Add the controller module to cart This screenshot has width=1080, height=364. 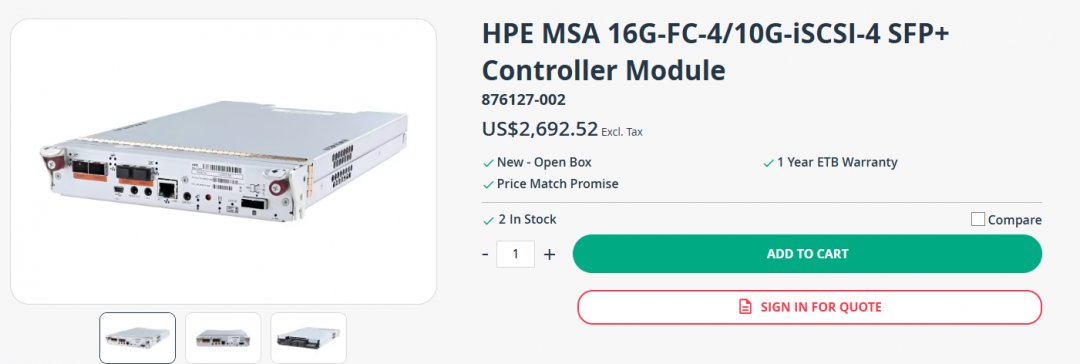[x=807, y=254]
